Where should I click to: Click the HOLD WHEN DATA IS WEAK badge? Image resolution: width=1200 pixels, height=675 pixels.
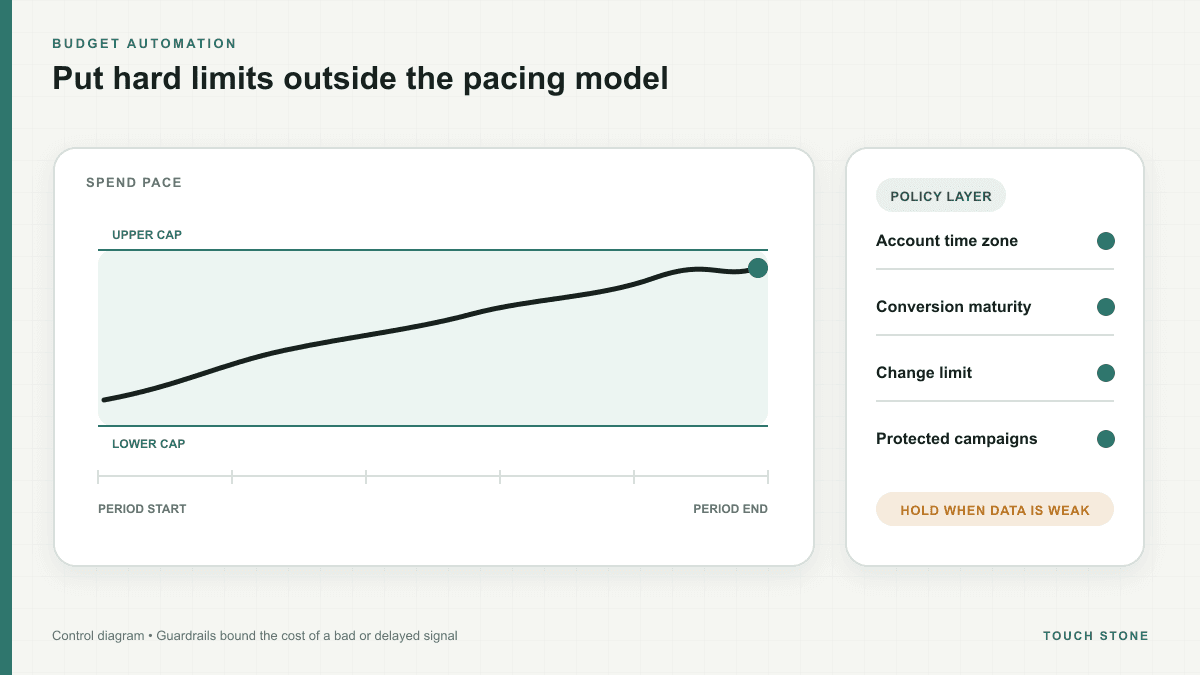pyautogui.click(x=995, y=509)
